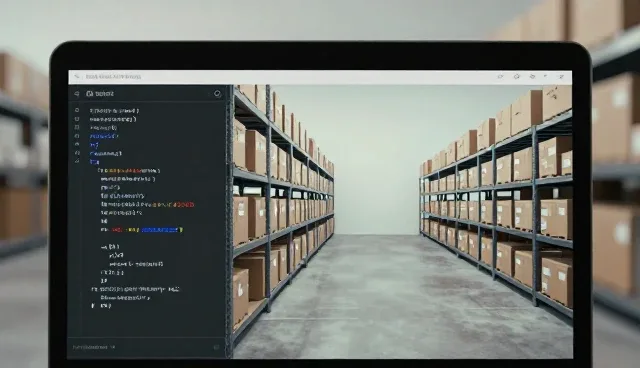Viewport: 640px width, 368px height.
Task: Click the back arrow in the top address bar
Action: [77, 76]
